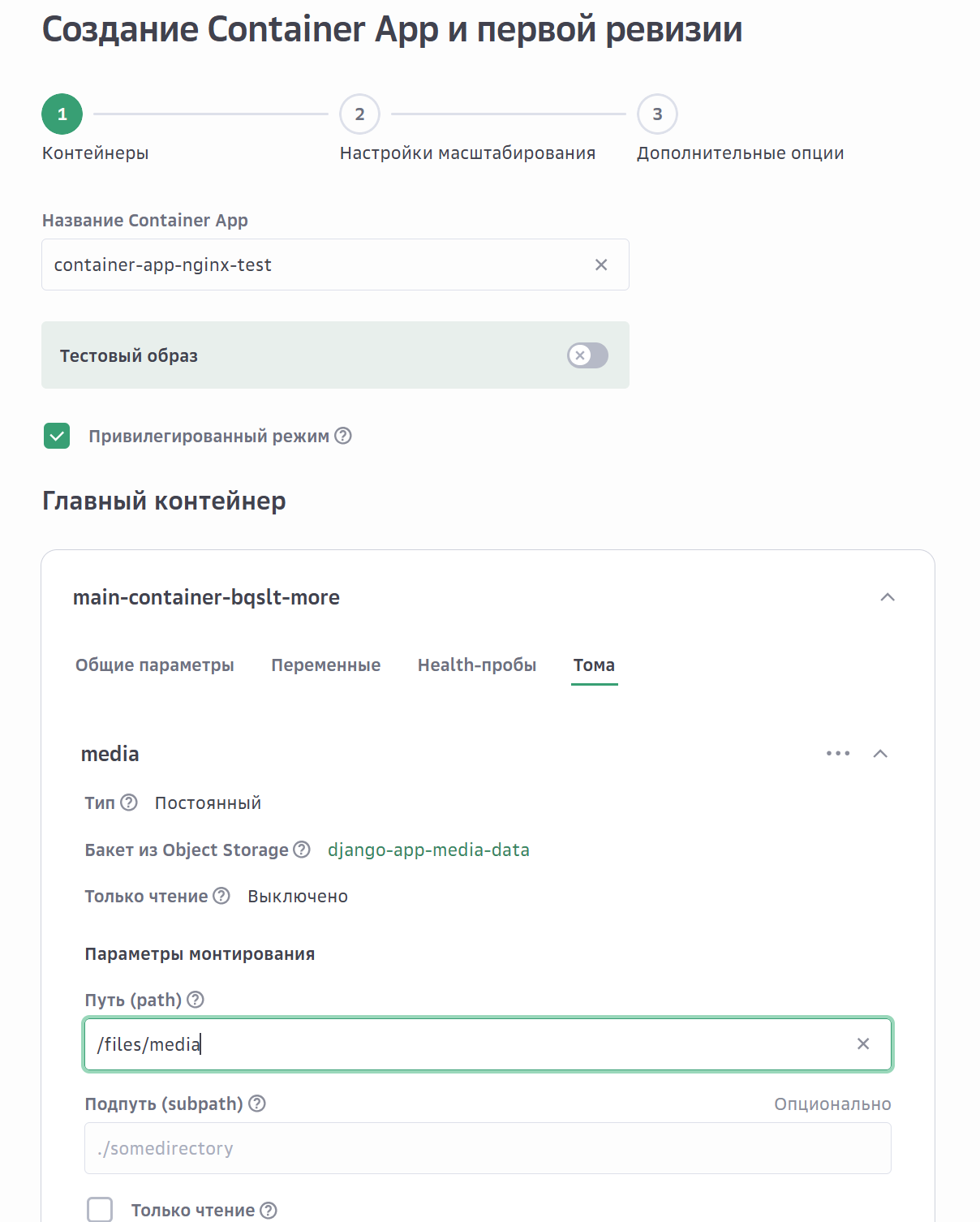The height and width of the screenshot is (1222, 980).
Task: Open the Переменные tab
Action: point(325,665)
